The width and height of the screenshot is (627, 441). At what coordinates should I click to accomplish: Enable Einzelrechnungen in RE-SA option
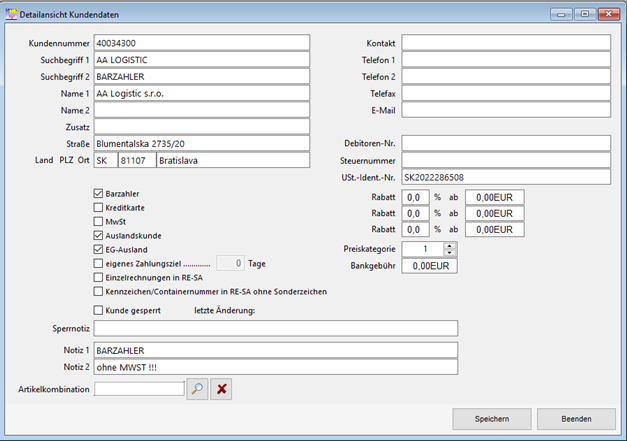[x=97, y=277]
